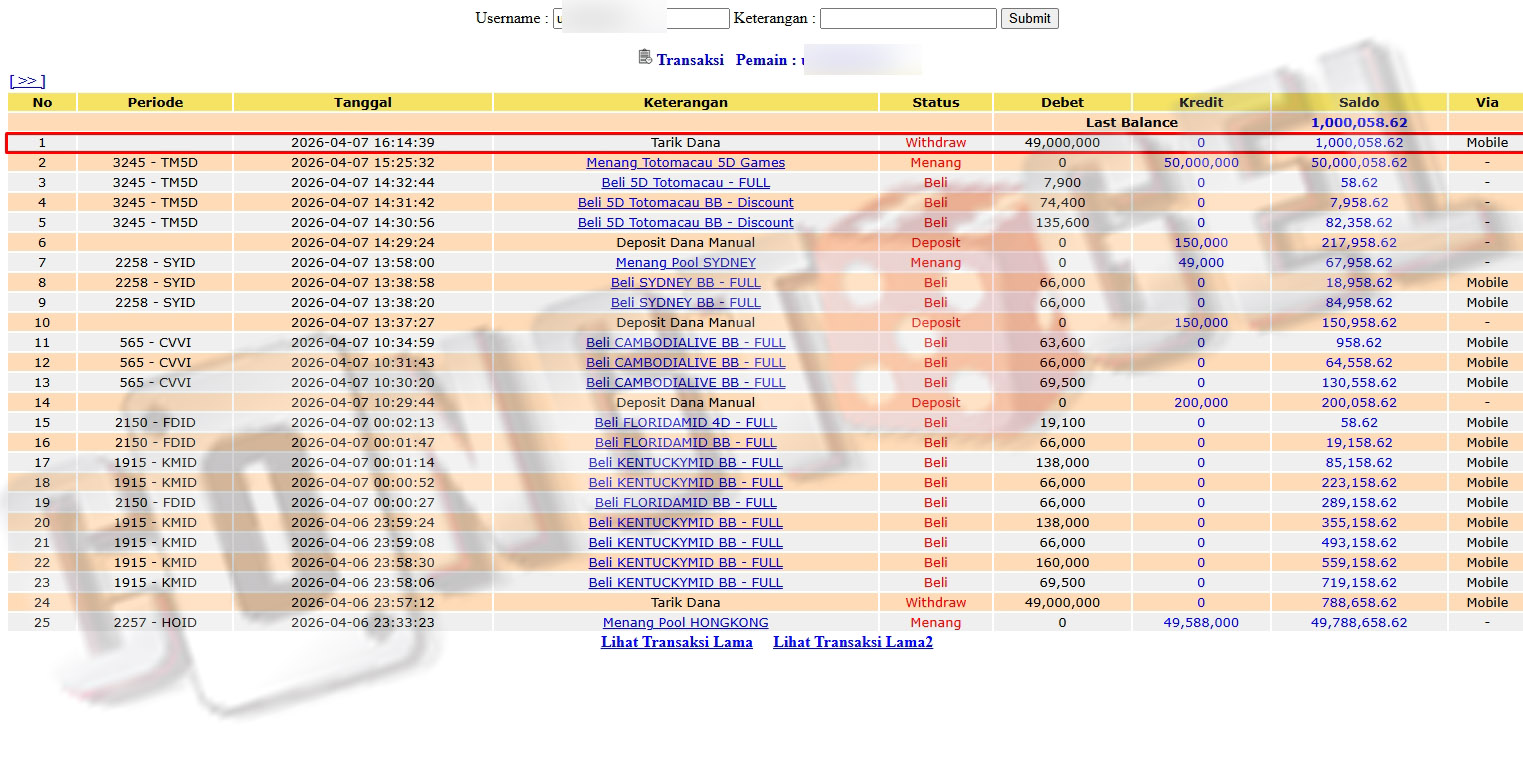Select kredit value 50,000,000
The image size is (1523, 759).
pos(1201,163)
